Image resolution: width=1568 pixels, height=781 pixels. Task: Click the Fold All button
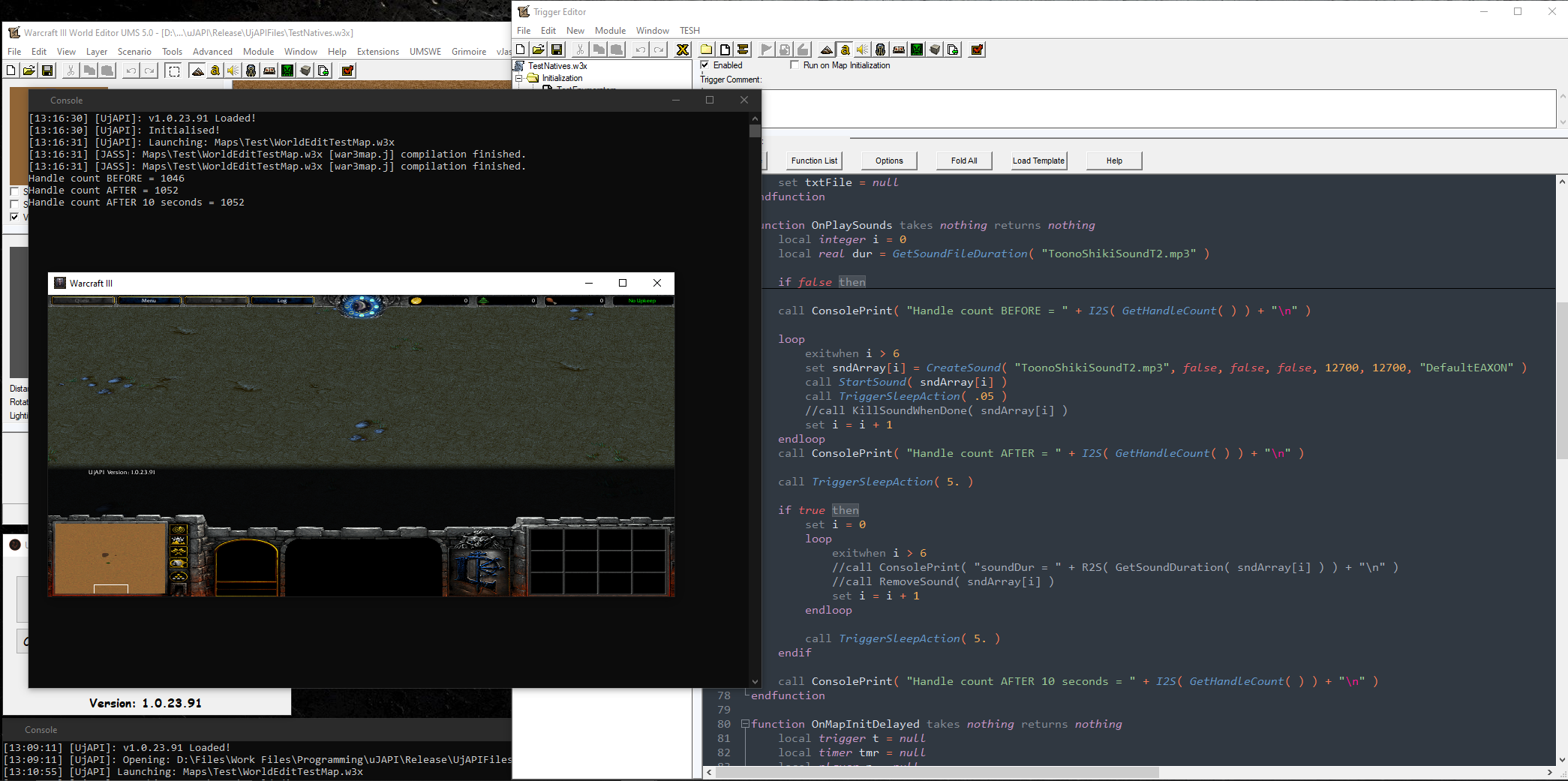tap(964, 161)
